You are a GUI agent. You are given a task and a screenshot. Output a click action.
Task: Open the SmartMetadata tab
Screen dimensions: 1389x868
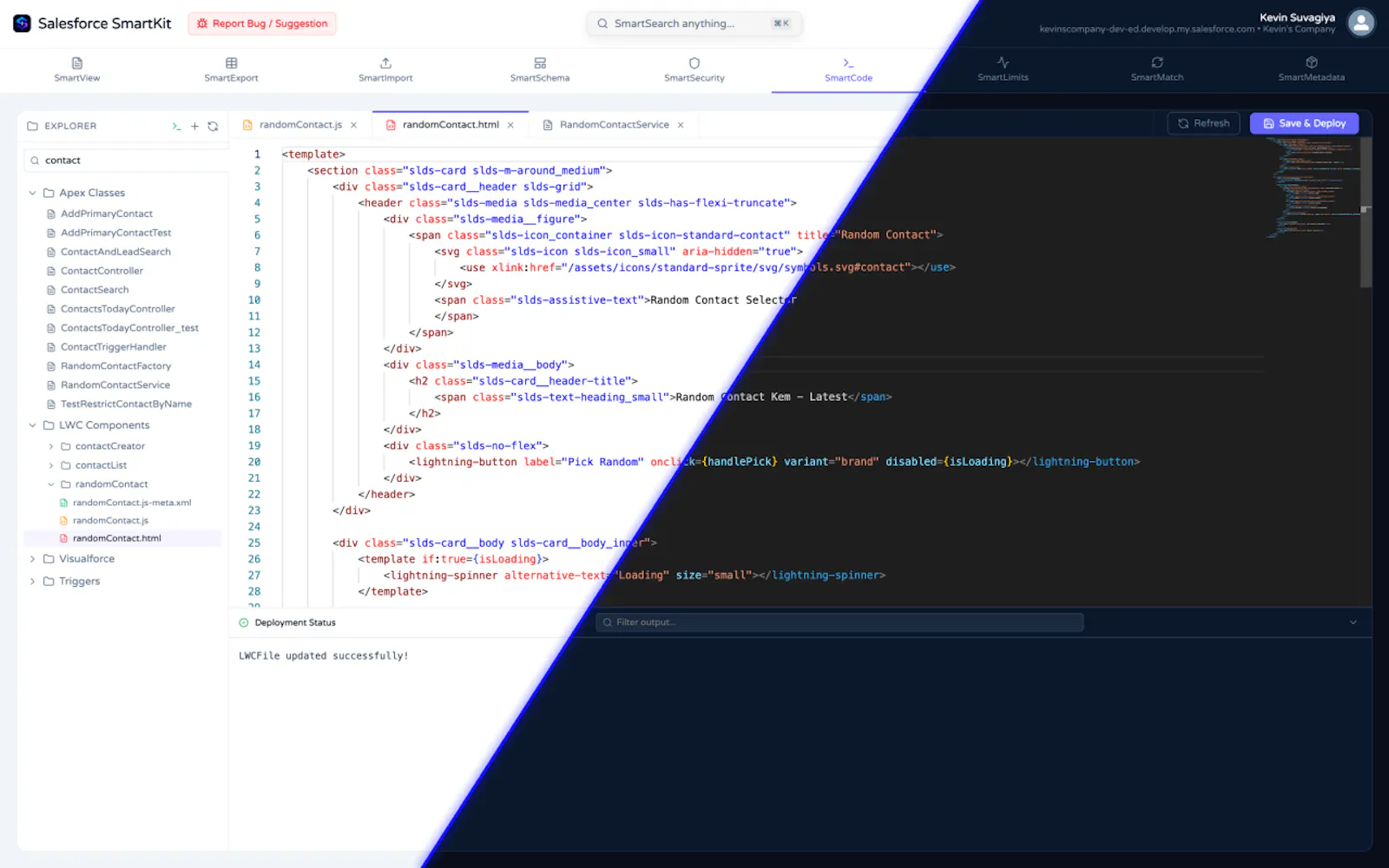(x=1312, y=69)
